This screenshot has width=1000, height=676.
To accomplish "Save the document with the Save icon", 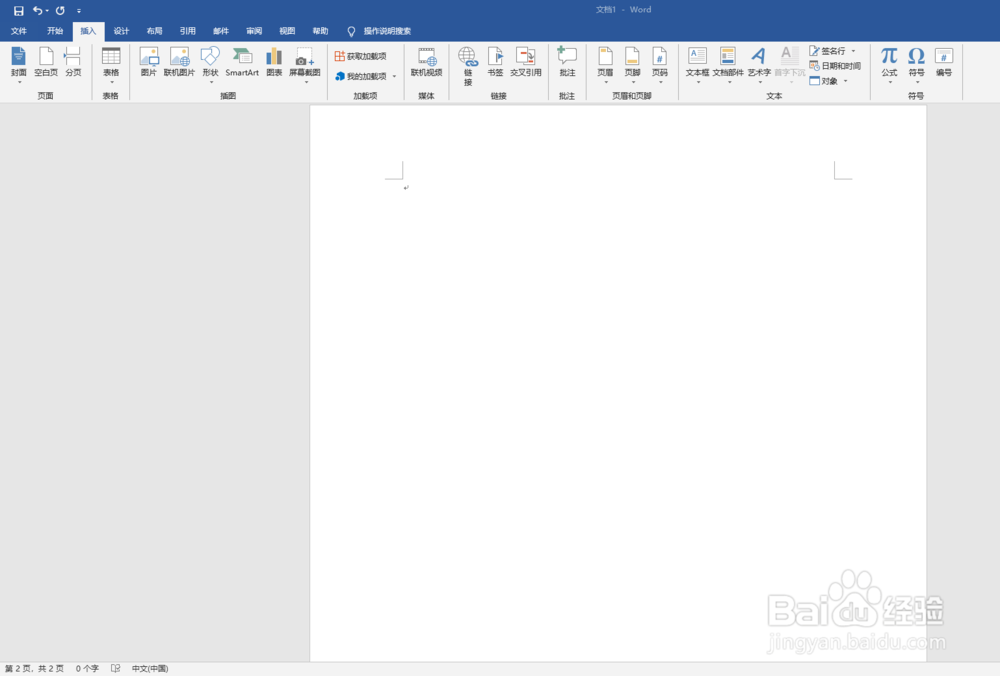I will coord(18,10).
